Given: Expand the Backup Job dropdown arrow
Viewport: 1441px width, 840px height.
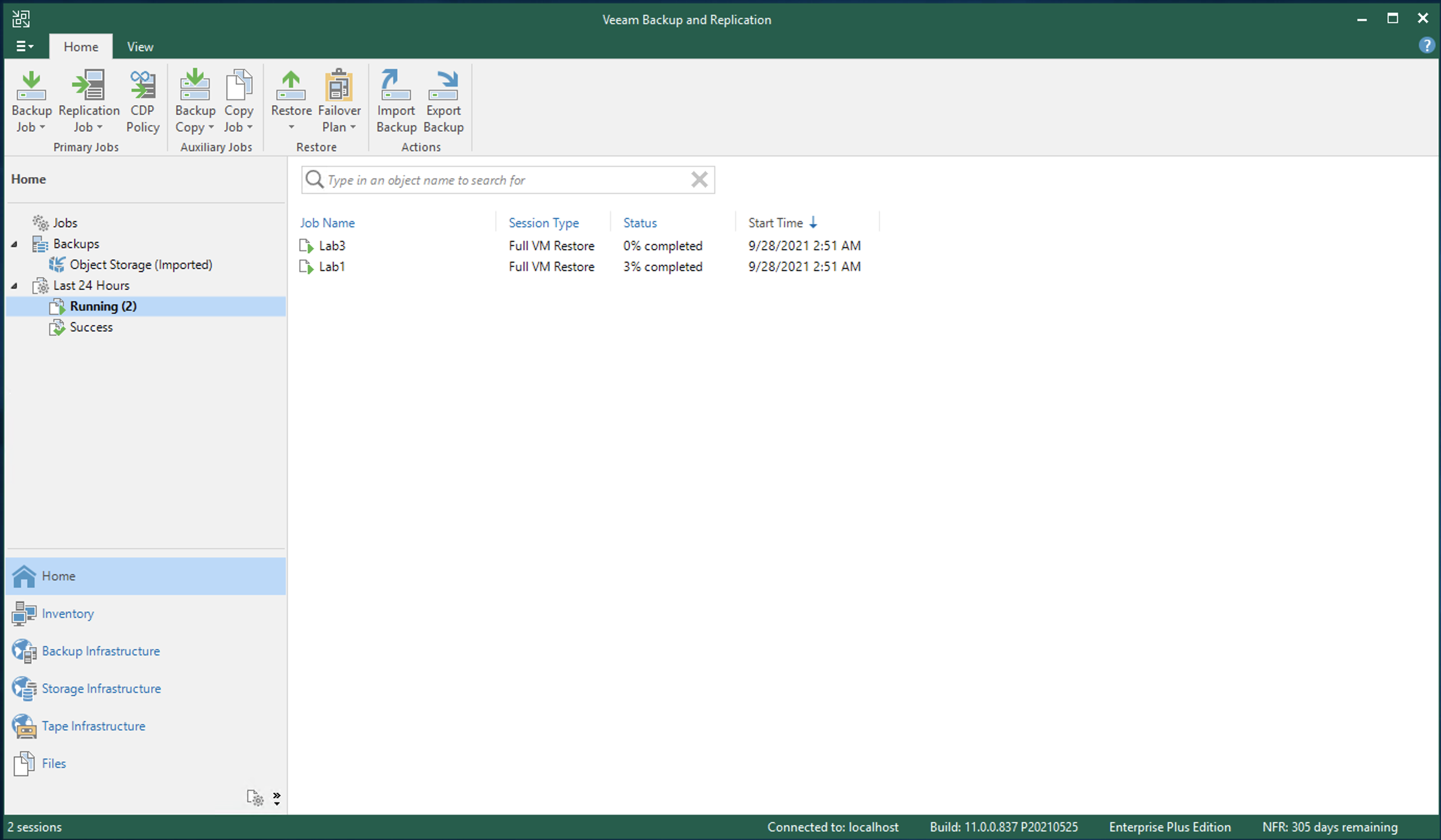Looking at the screenshot, I should tap(42, 127).
